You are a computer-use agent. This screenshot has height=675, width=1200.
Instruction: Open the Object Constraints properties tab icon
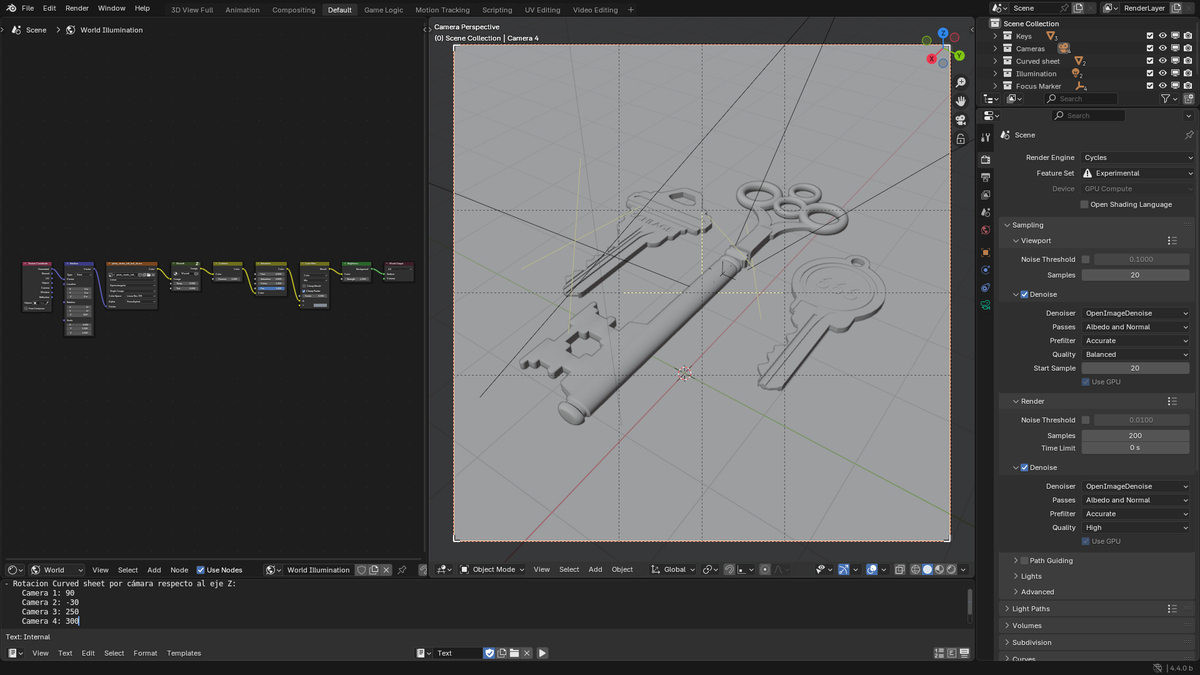[986, 287]
